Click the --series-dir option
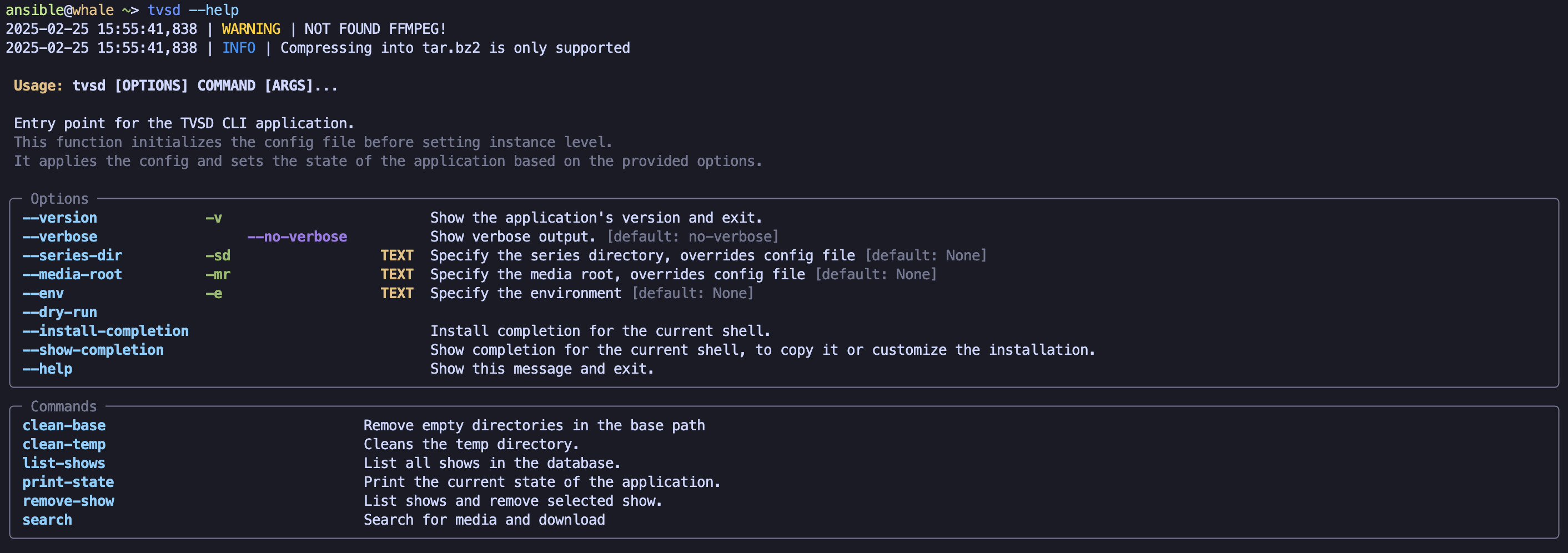Screen dimensions: 1568x553 (72, 255)
